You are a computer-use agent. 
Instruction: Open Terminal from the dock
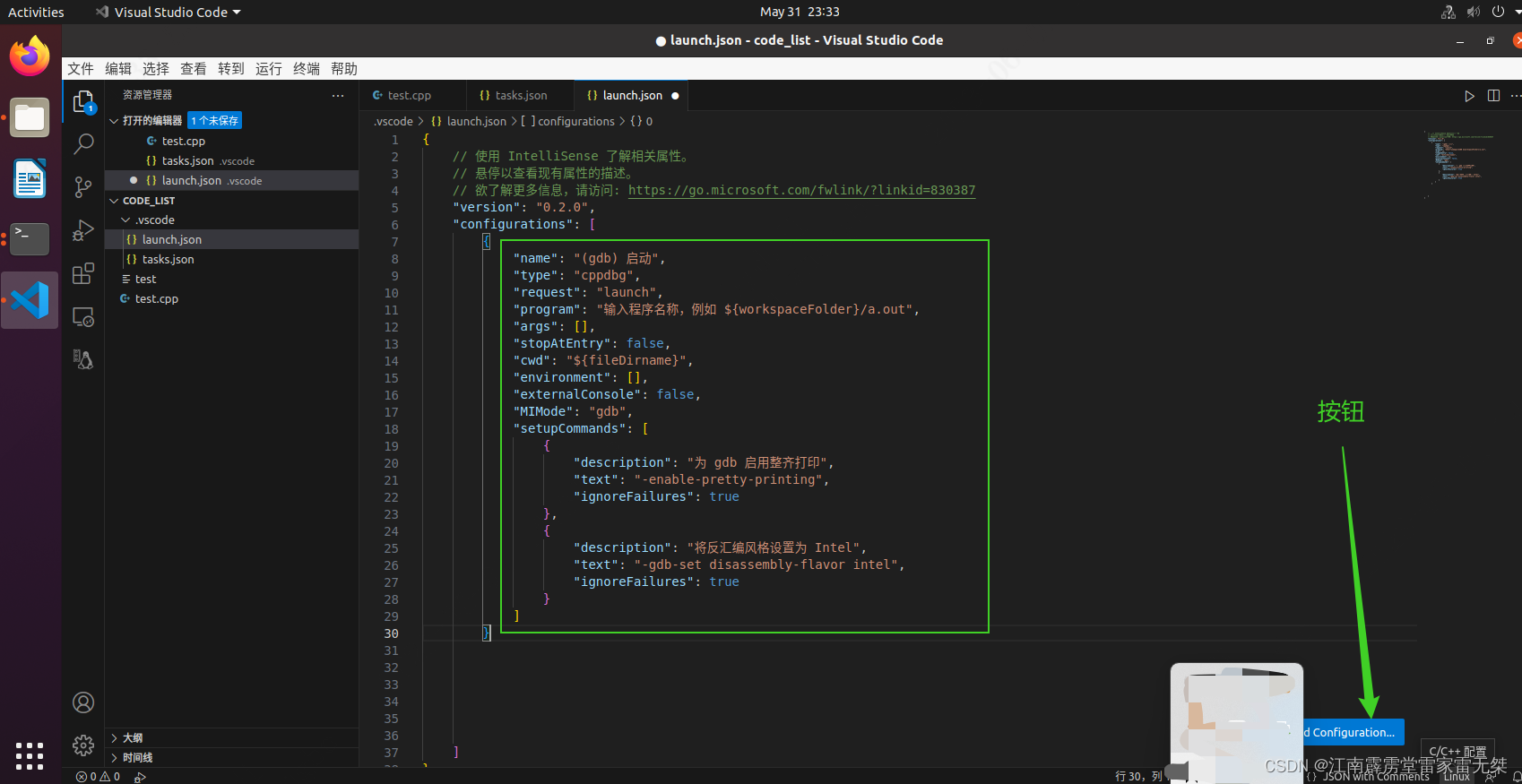[x=30, y=239]
